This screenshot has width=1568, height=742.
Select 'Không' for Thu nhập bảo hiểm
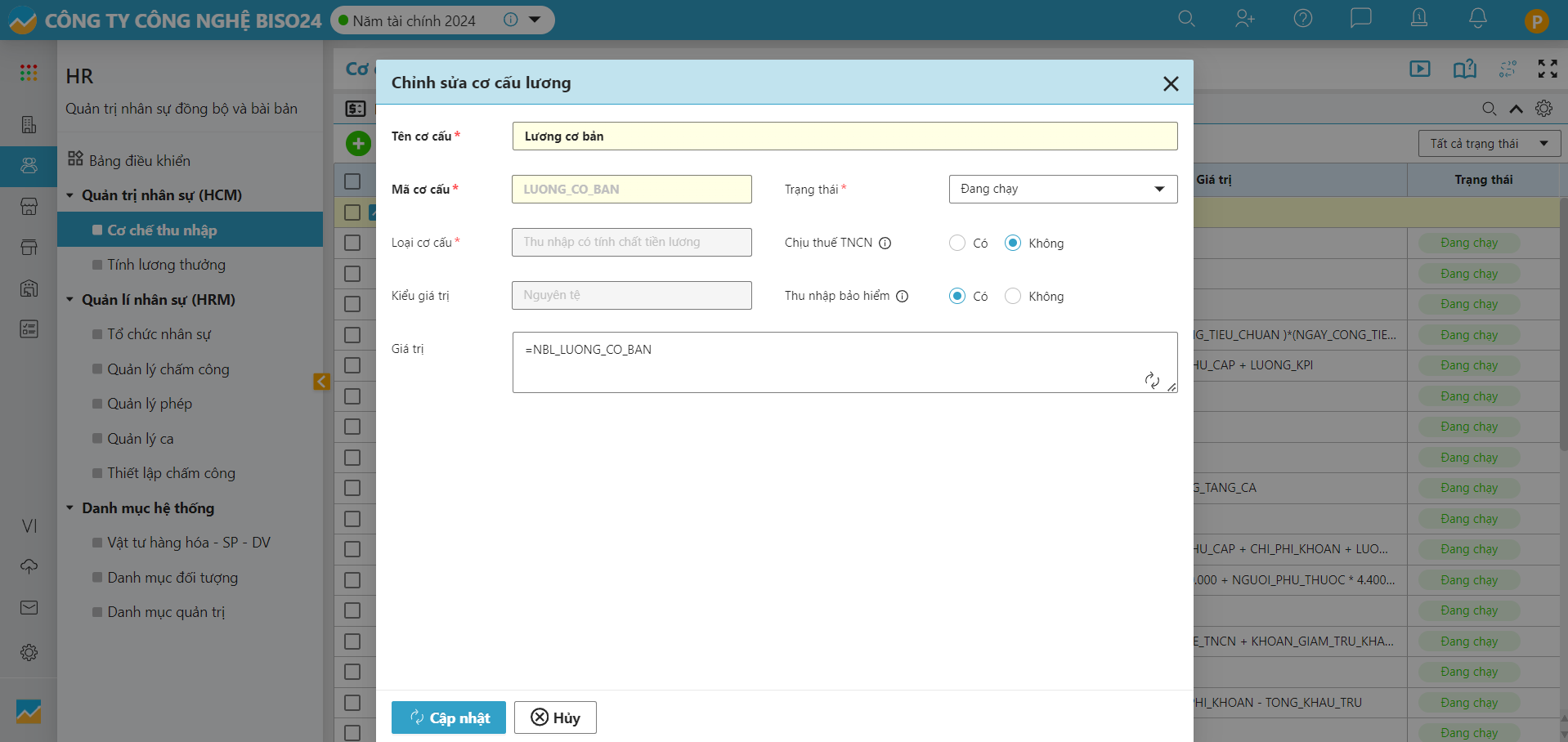[x=1013, y=296]
